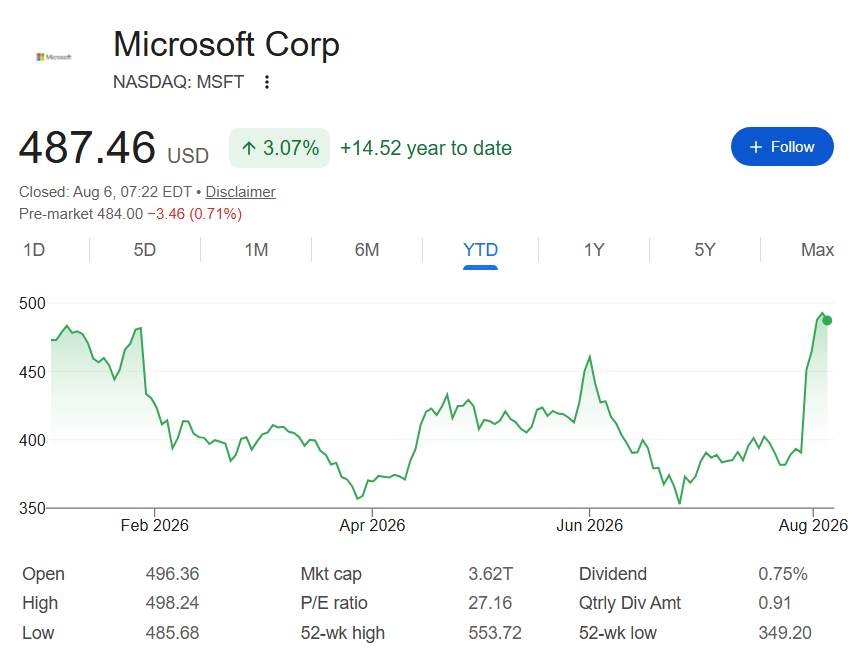853x661 pixels.
Task: Select the YTD time range tab
Action: pos(480,250)
